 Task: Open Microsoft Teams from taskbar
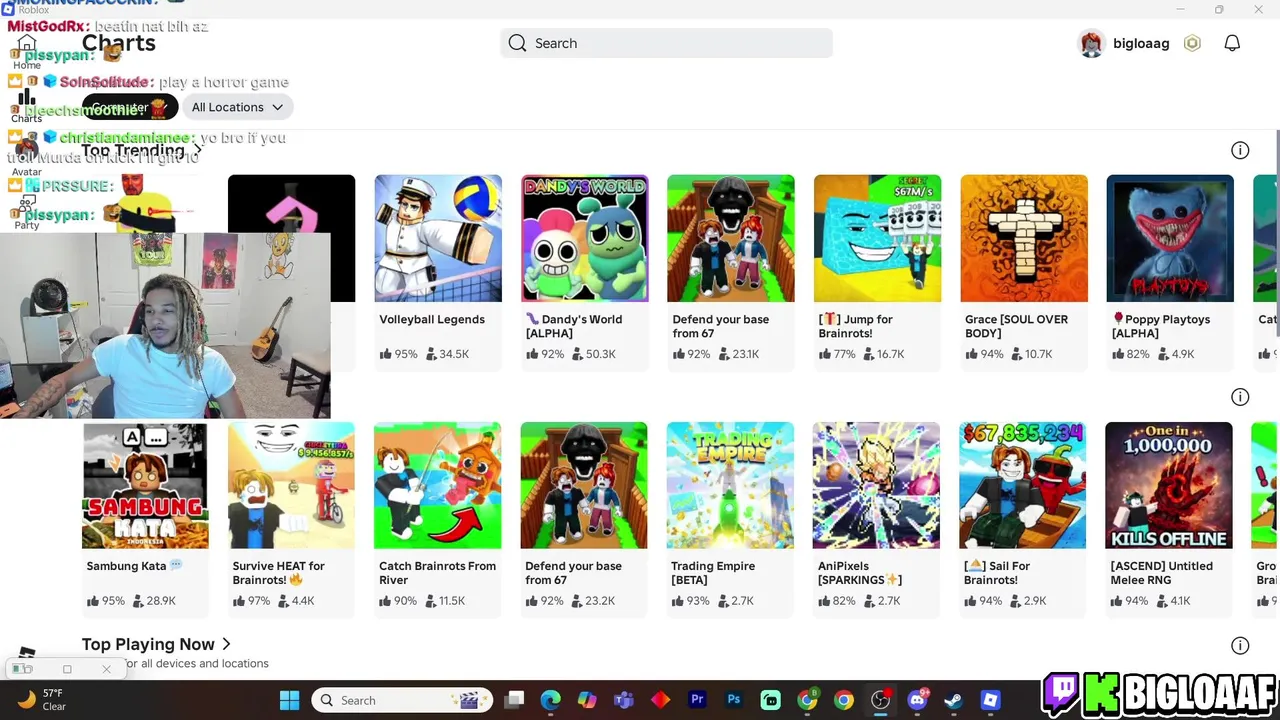coord(624,700)
